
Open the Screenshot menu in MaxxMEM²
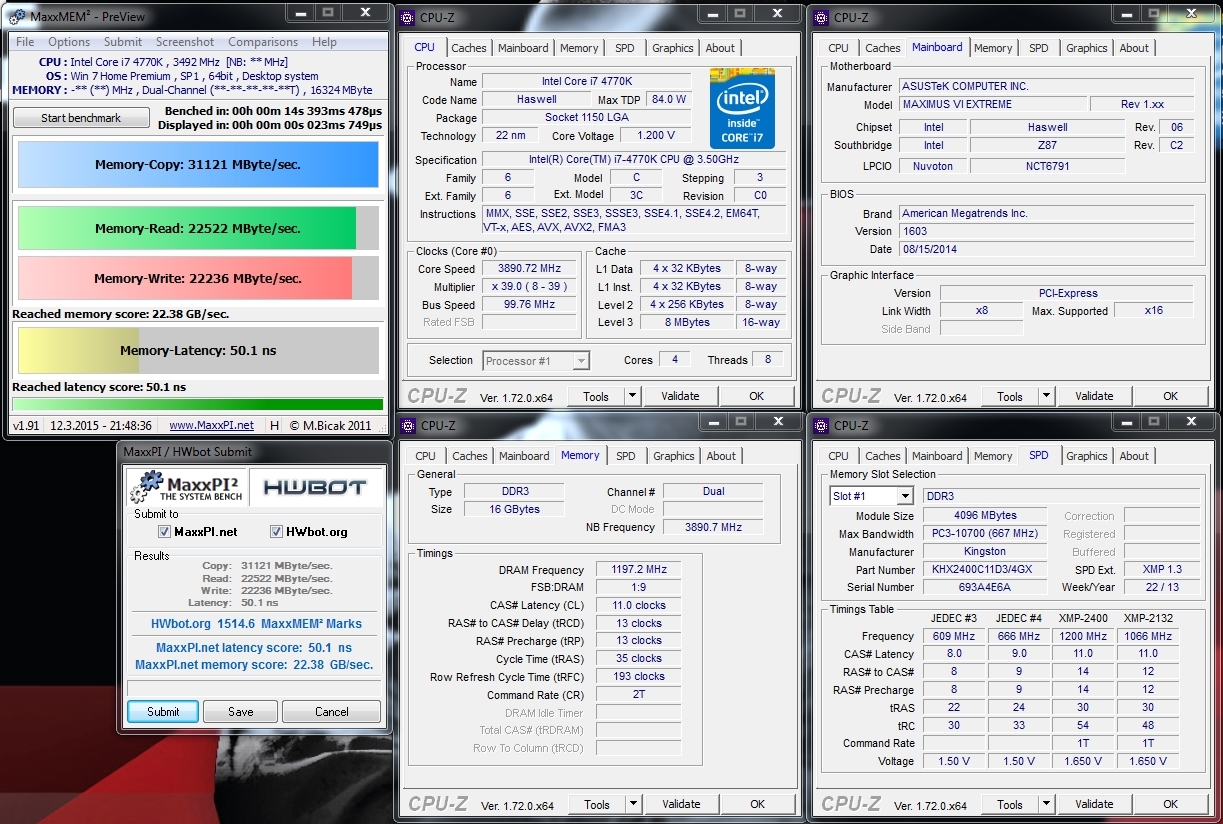point(185,42)
